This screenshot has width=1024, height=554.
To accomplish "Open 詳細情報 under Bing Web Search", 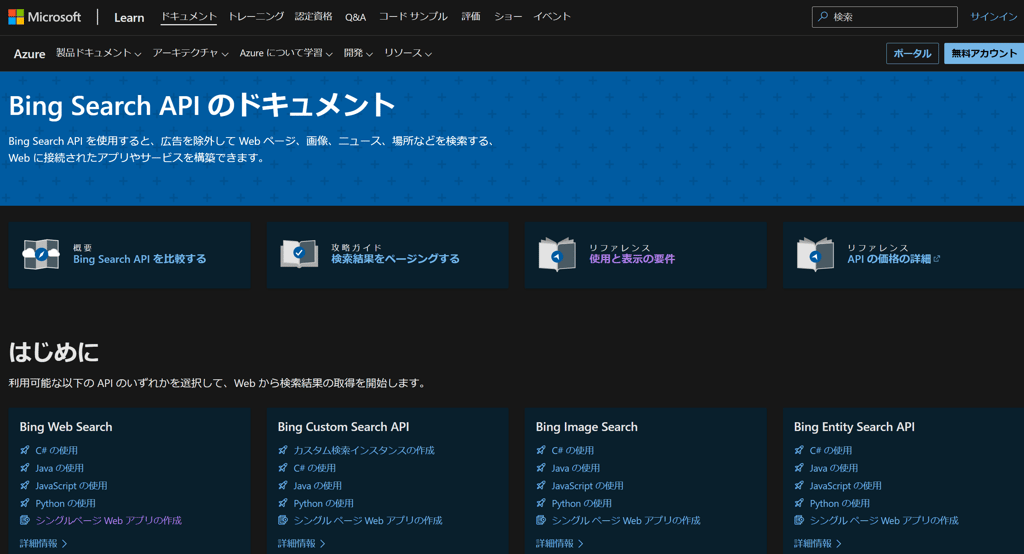I will coord(43,544).
